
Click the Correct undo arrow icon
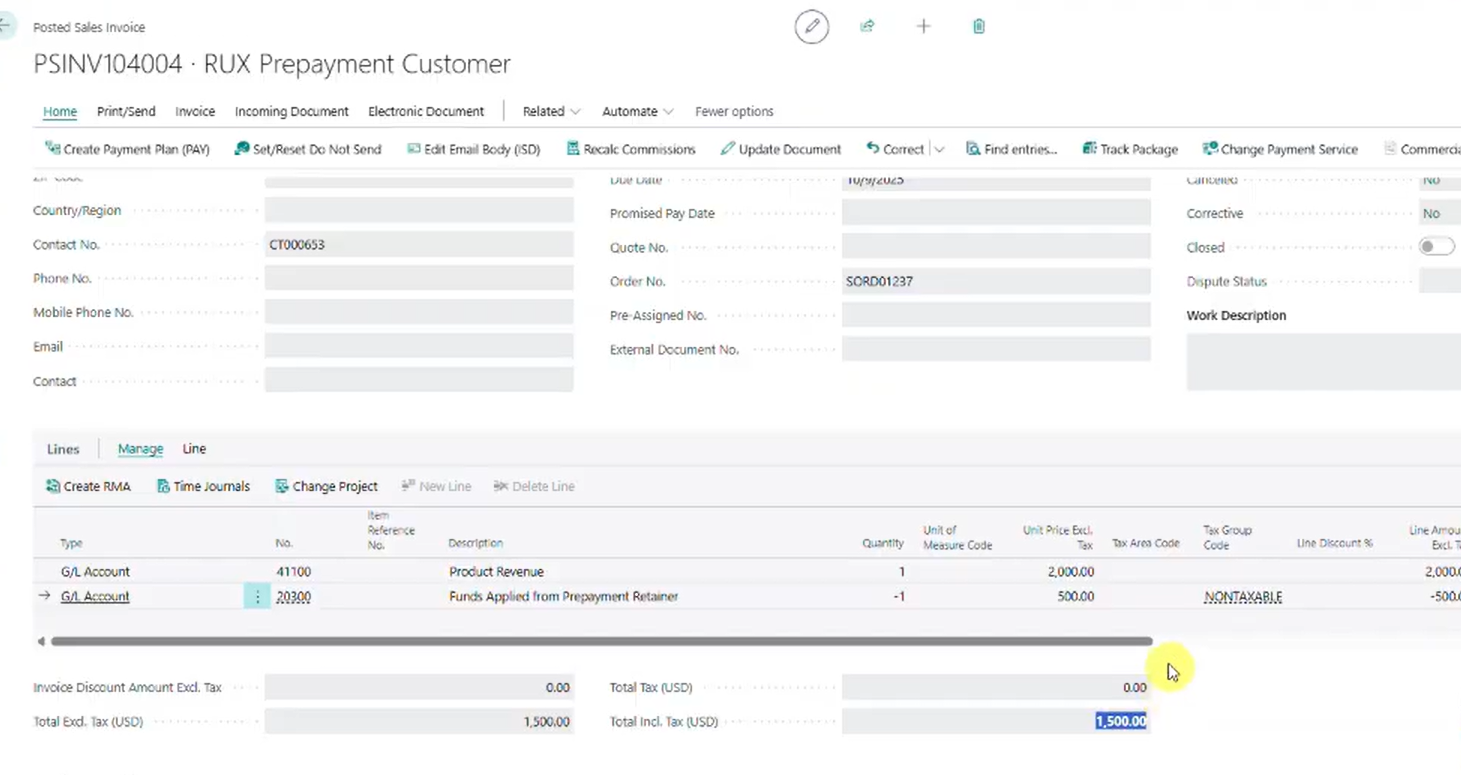click(872, 149)
